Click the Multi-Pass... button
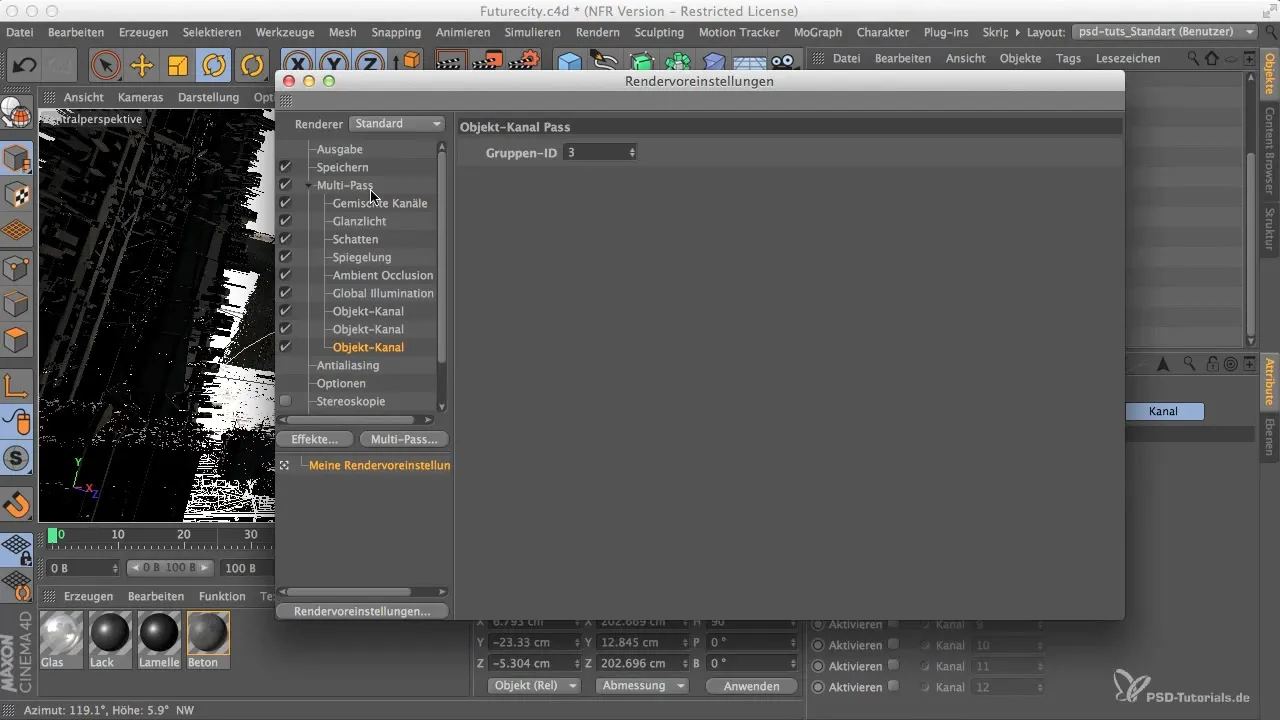The image size is (1280, 720). click(x=404, y=439)
